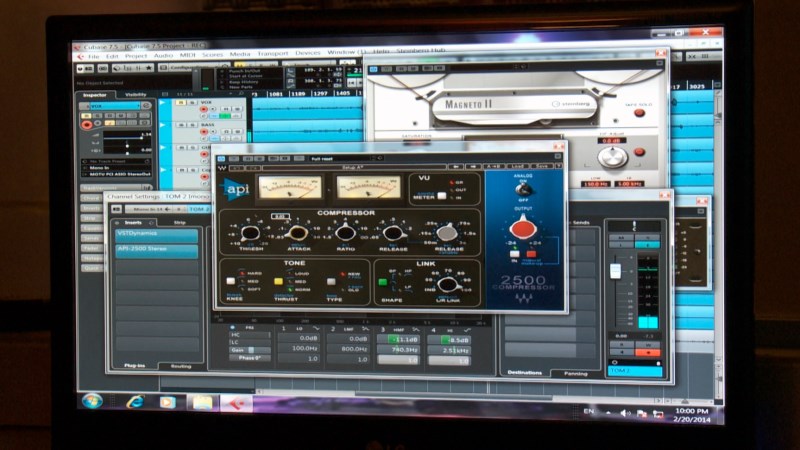Open the 'Full reset' preset dropdown
The width and height of the screenshot is (800, 450).
[347, 159]
